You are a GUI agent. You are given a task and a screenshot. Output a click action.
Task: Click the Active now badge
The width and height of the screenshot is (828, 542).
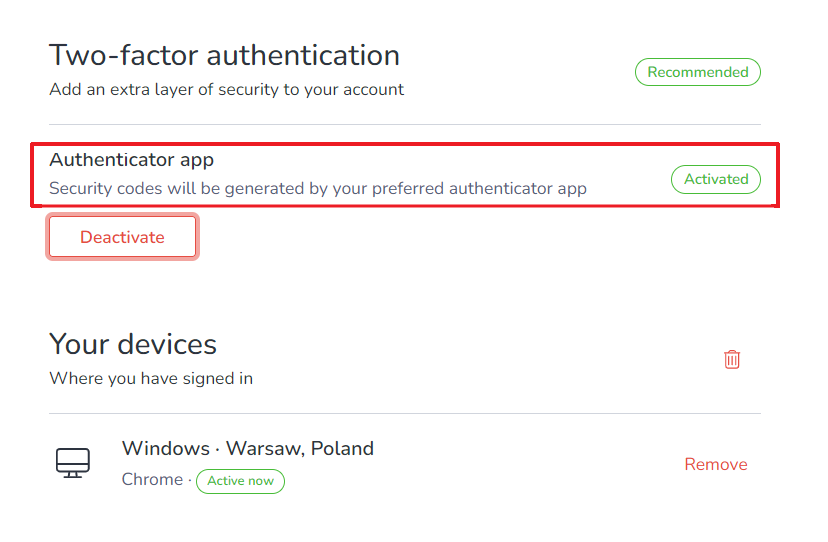pyautogui.click(x=240, y=481)
